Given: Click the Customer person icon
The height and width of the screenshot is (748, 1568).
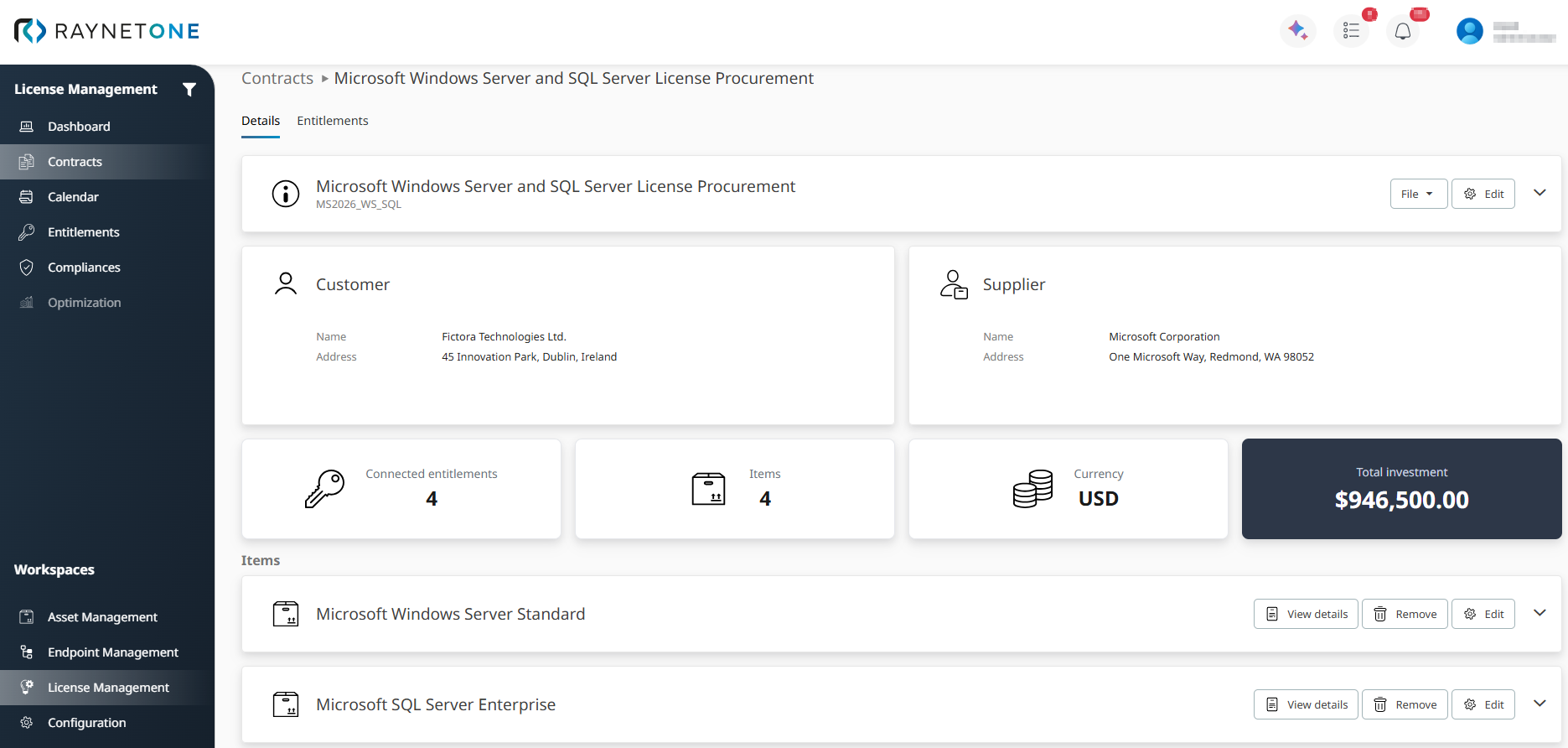Looking at the screenshot, I should [x=286, y=284].
